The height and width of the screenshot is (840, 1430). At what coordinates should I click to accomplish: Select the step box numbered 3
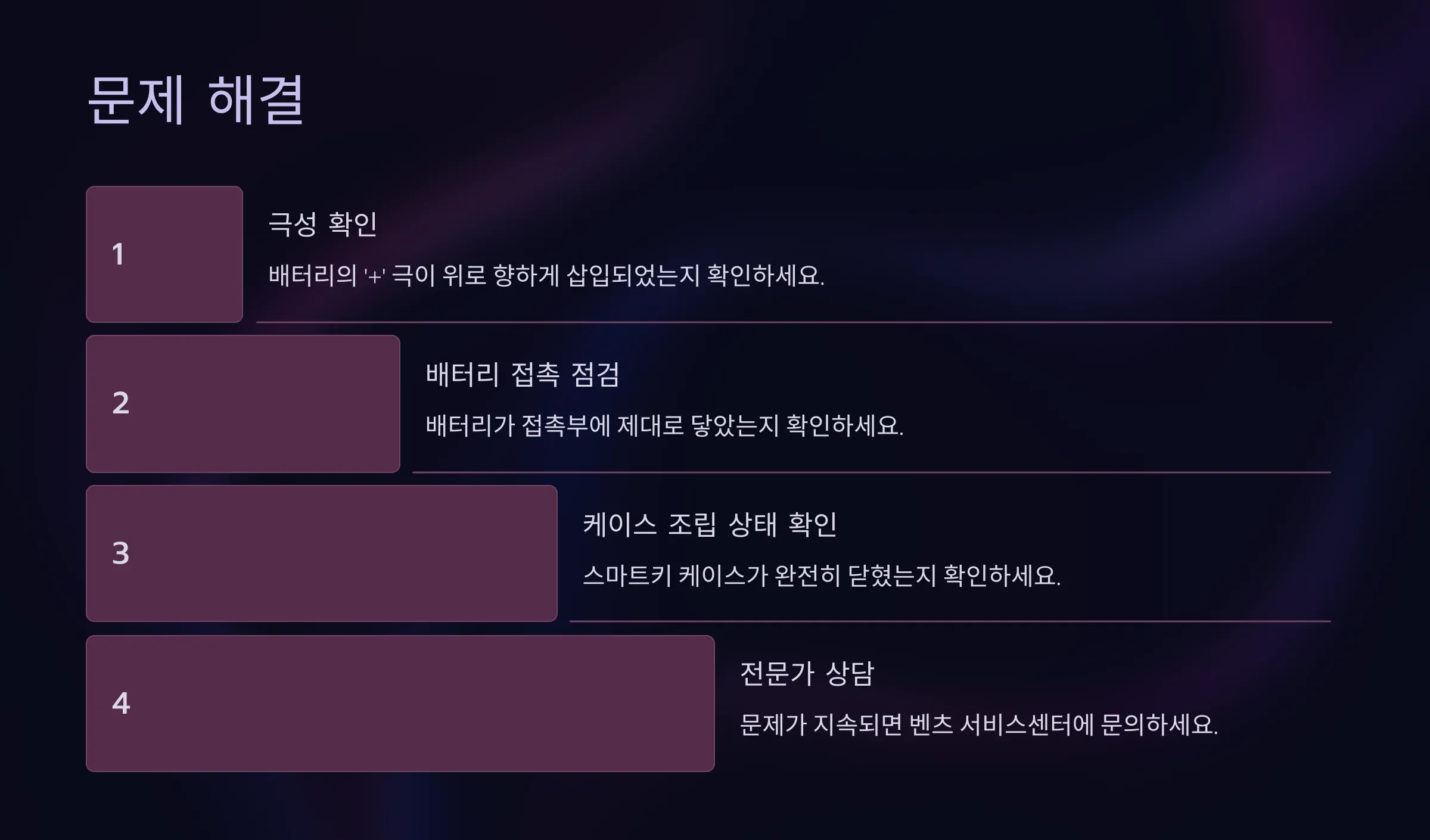(x=322, y=553)
